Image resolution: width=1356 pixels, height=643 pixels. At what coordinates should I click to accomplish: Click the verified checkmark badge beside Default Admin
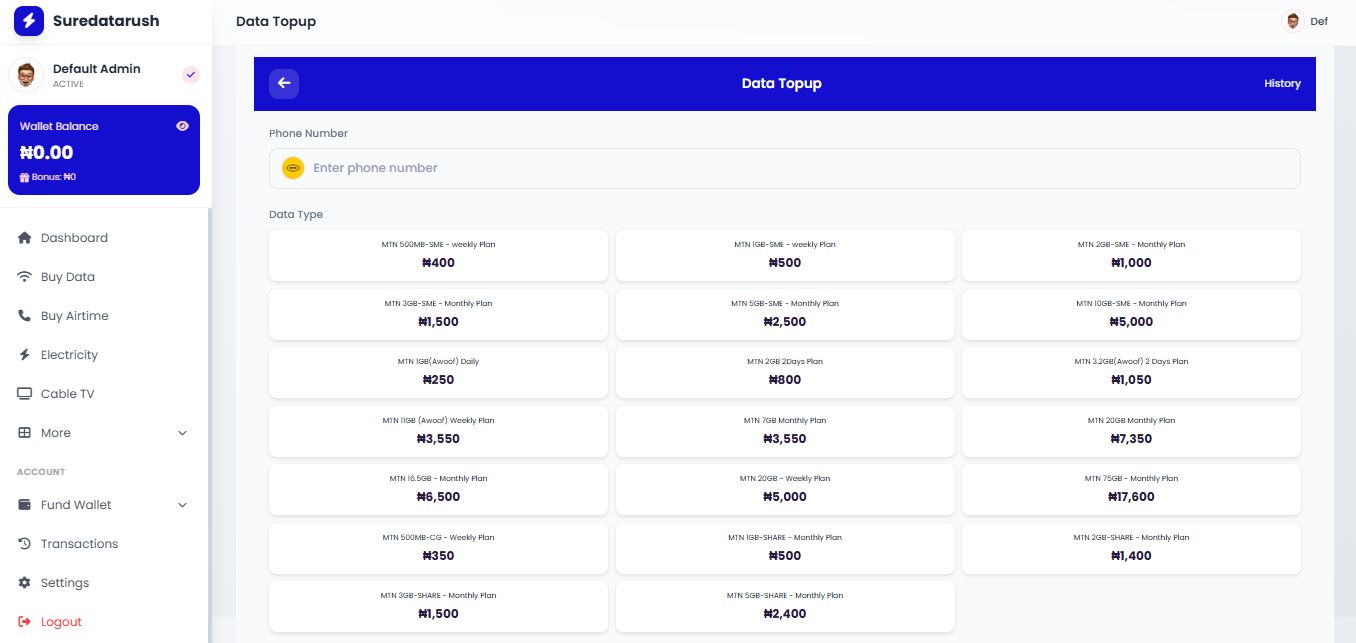(x=190, y=75)
